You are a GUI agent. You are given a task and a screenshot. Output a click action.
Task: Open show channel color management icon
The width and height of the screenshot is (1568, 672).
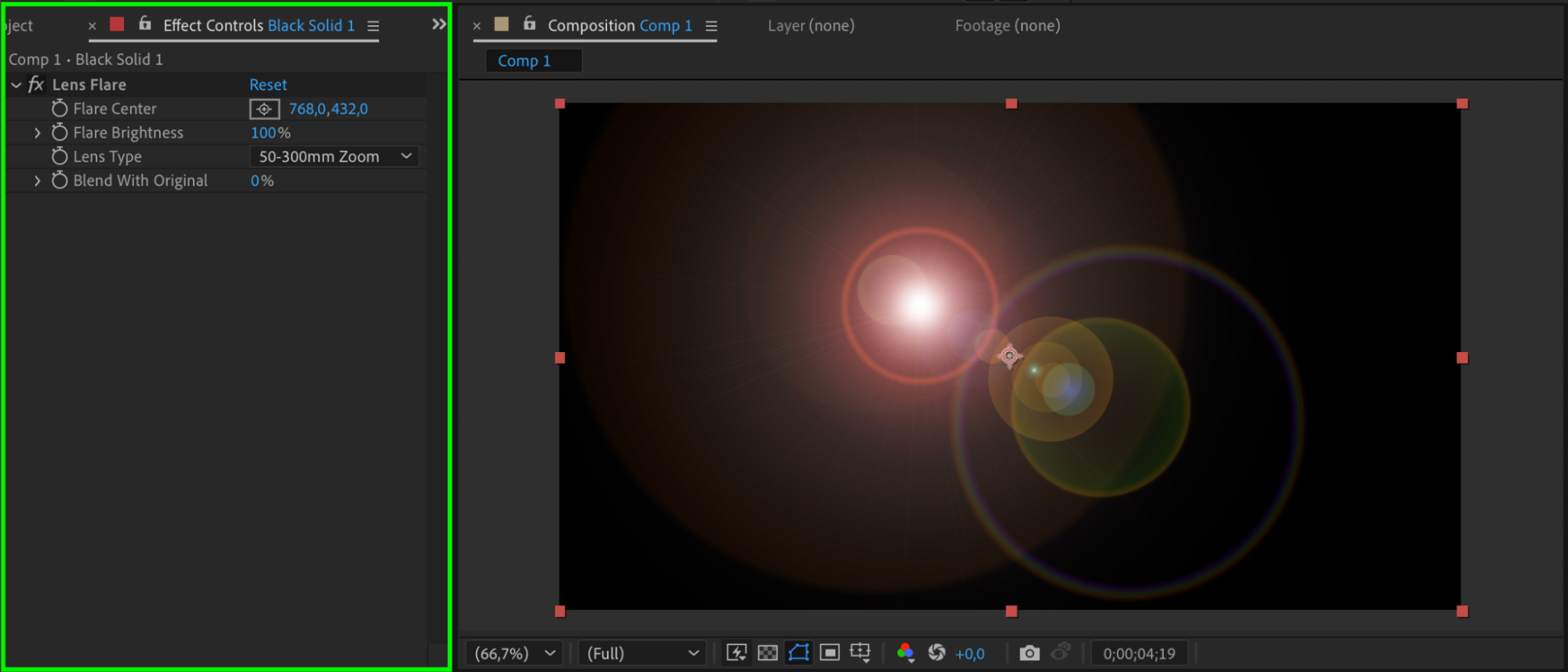coord(905,652)
